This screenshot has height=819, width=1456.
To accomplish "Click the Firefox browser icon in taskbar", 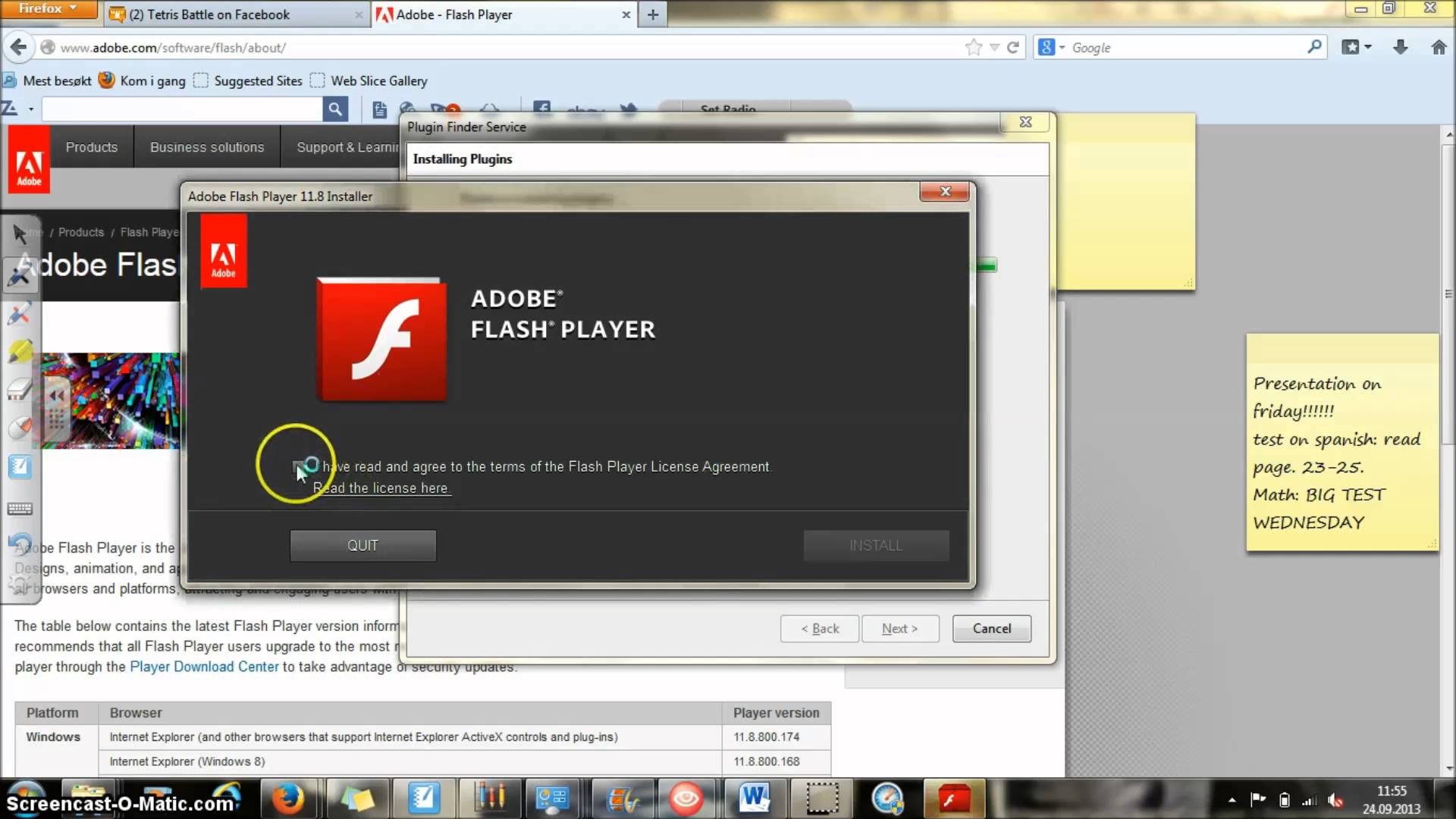I will [288, 800].
